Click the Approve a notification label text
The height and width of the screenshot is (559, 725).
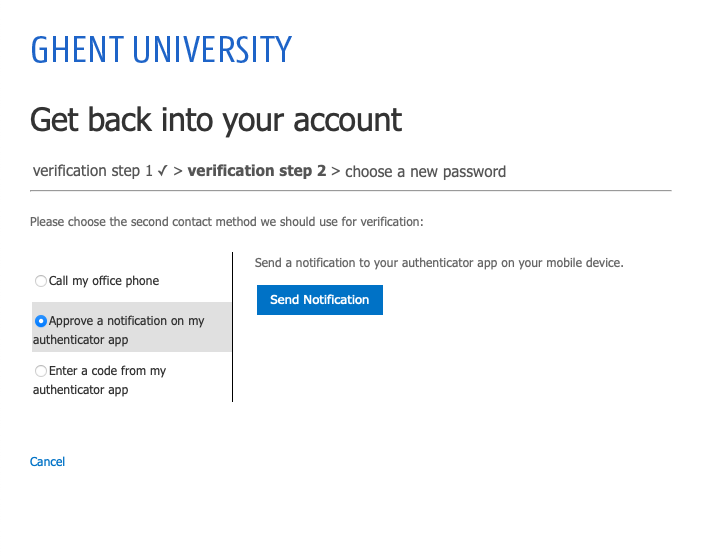118,330
